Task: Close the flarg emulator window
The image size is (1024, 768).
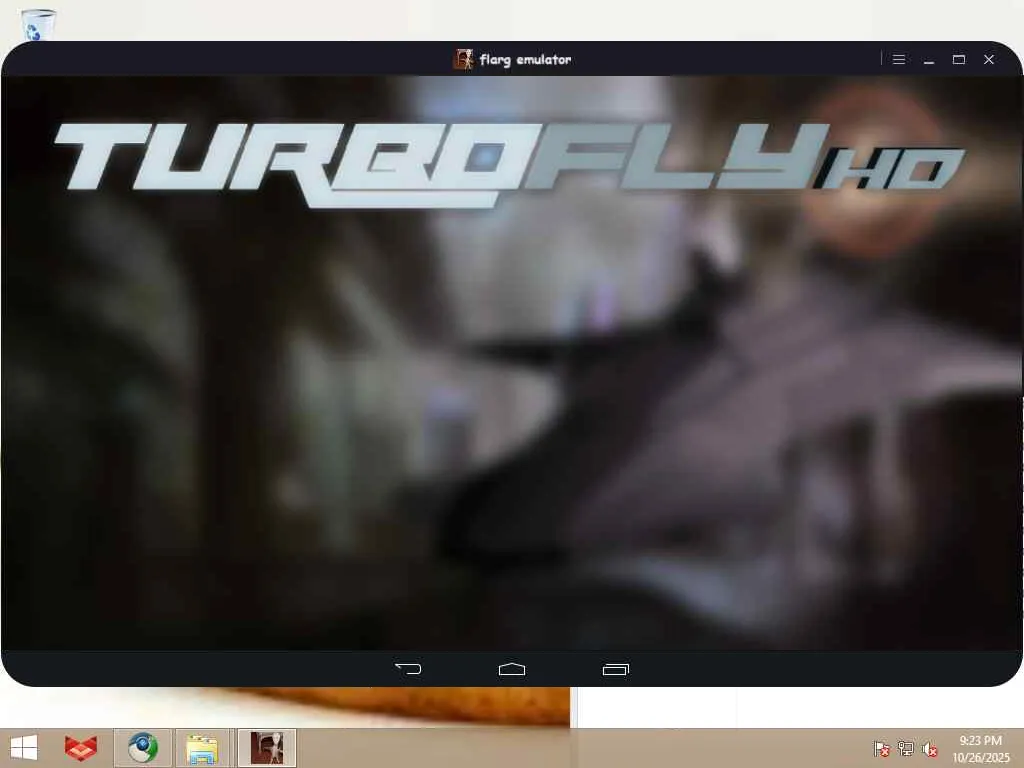Action: (989, 59)
